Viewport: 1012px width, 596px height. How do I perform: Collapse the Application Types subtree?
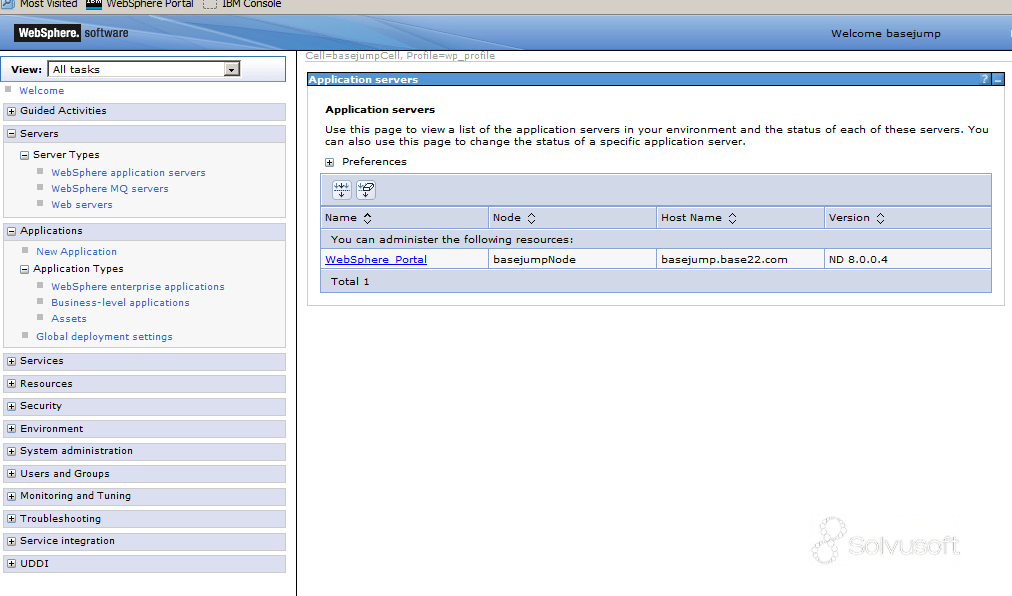pos(25,269)
